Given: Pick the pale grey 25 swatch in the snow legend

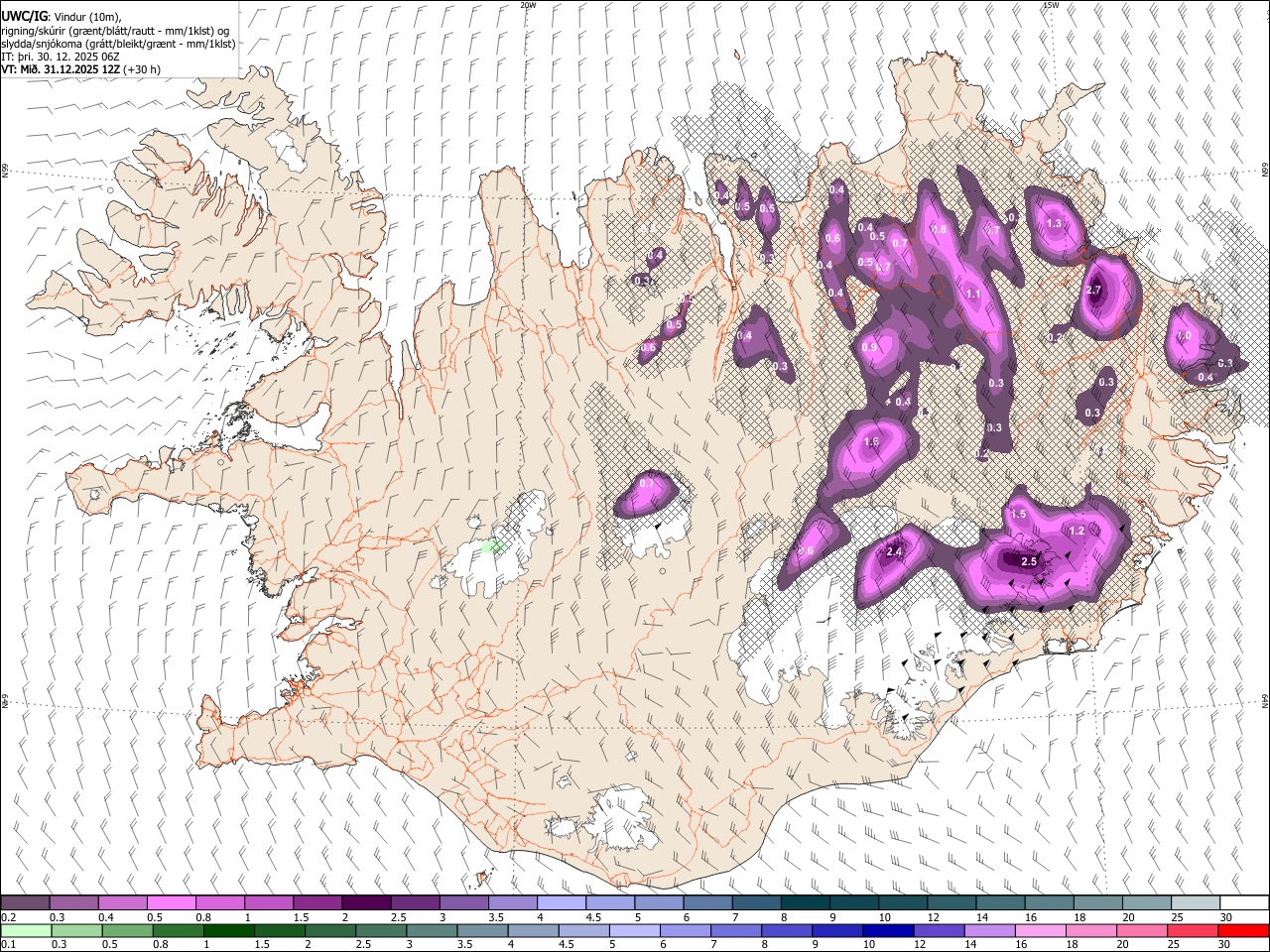Looking at the screenshot, I should coord(1196,902).
